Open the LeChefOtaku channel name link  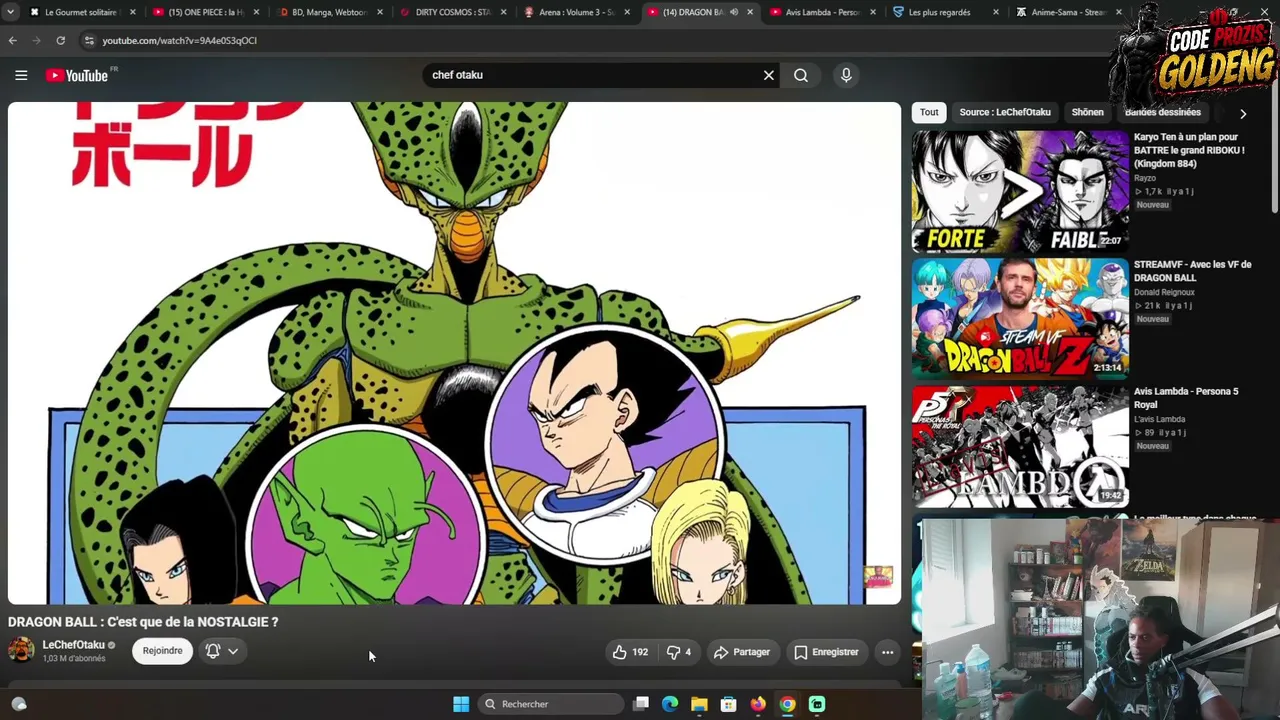[74, 645]
